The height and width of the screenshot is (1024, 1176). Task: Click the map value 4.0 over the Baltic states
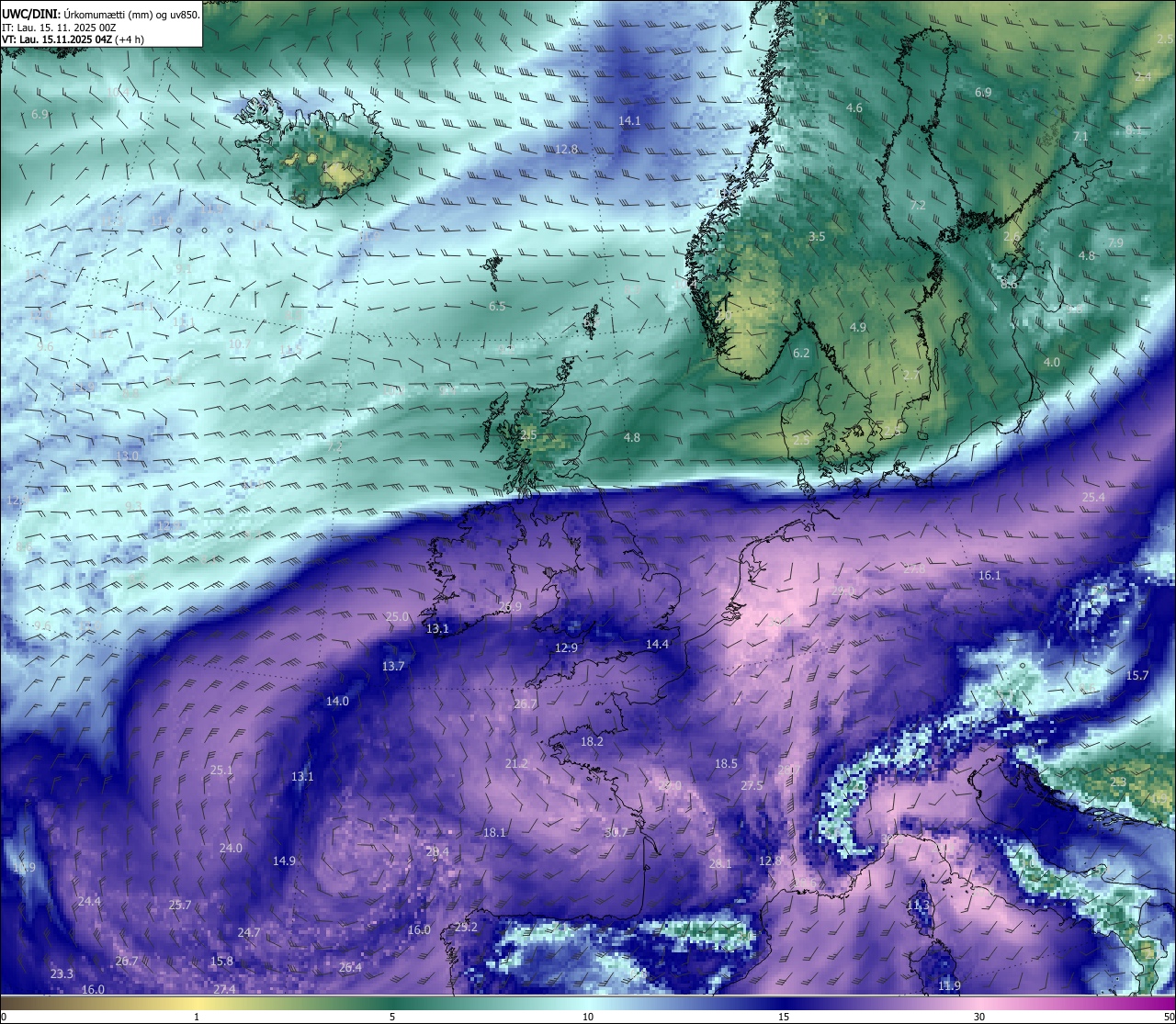1052,363
